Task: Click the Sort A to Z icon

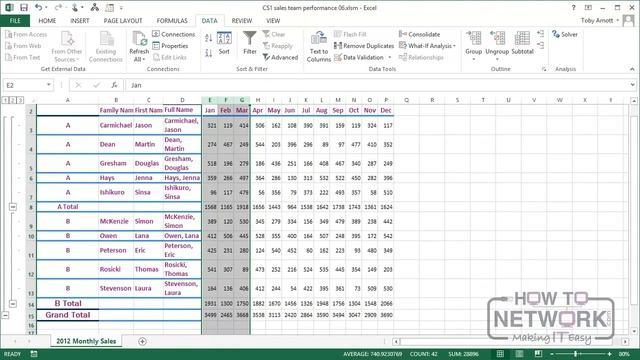Action: pyautogui.click(x=209, y=38)
